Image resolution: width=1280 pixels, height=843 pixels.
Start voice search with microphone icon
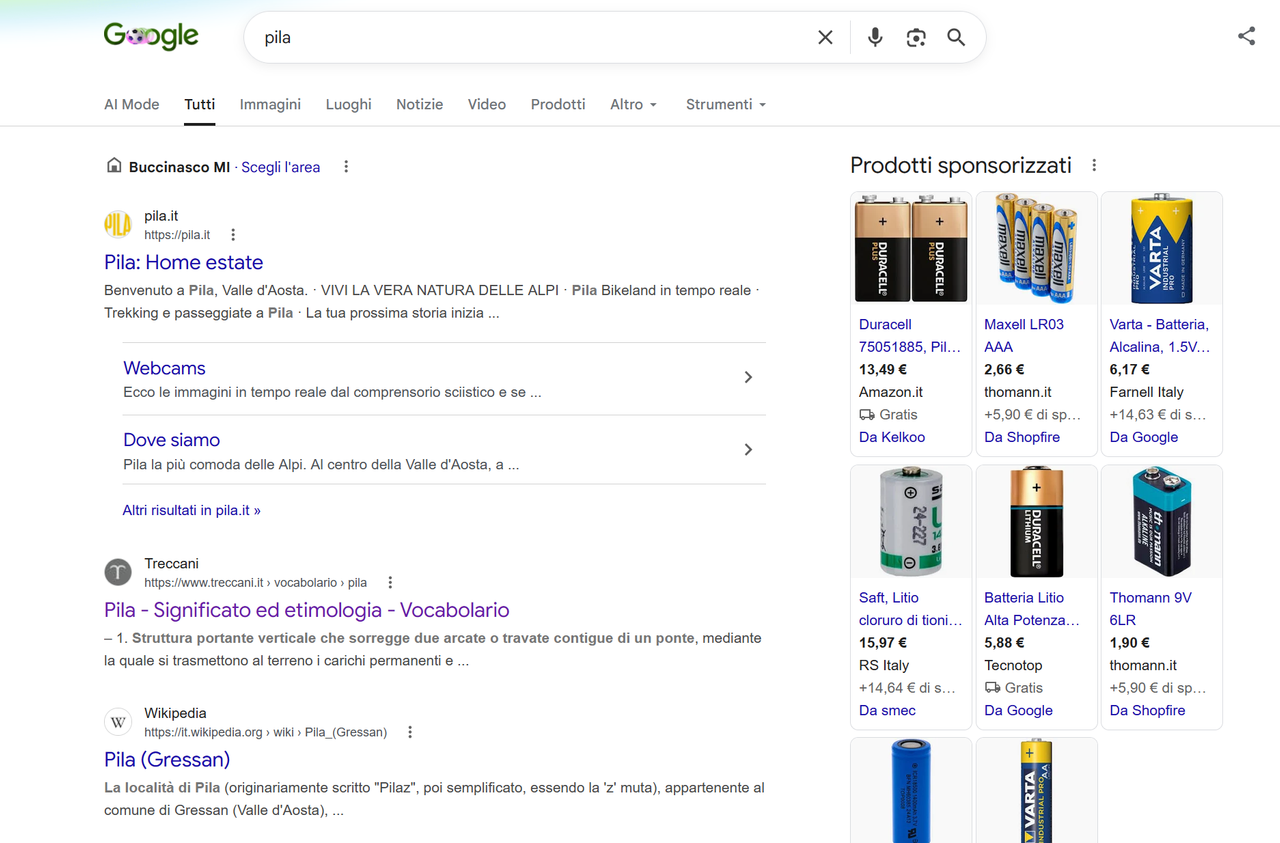click(x=875, y=37)
